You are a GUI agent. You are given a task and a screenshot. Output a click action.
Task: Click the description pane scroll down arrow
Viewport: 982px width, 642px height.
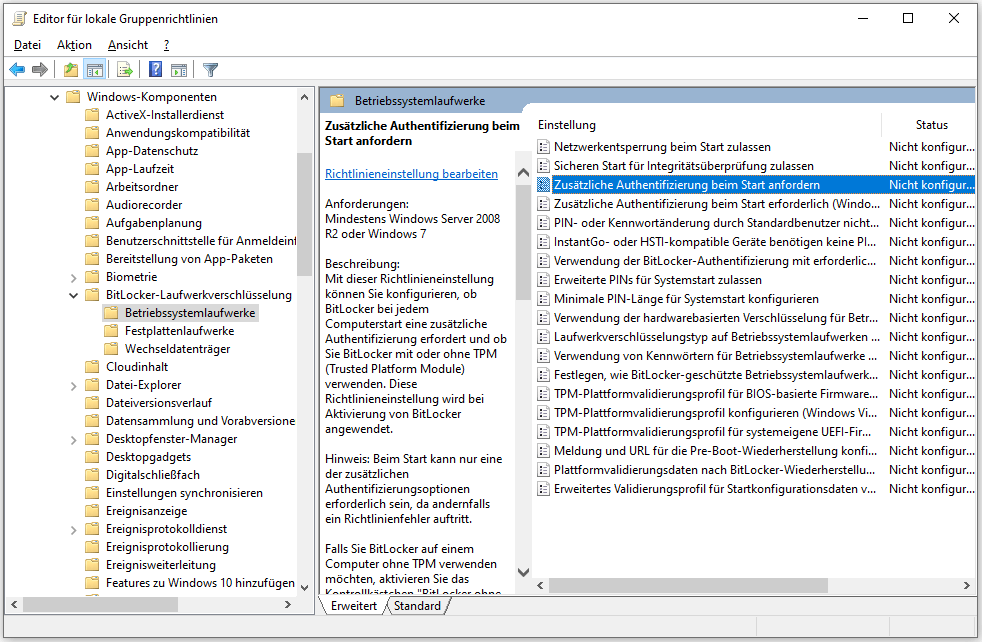click(x=524, y=572)
